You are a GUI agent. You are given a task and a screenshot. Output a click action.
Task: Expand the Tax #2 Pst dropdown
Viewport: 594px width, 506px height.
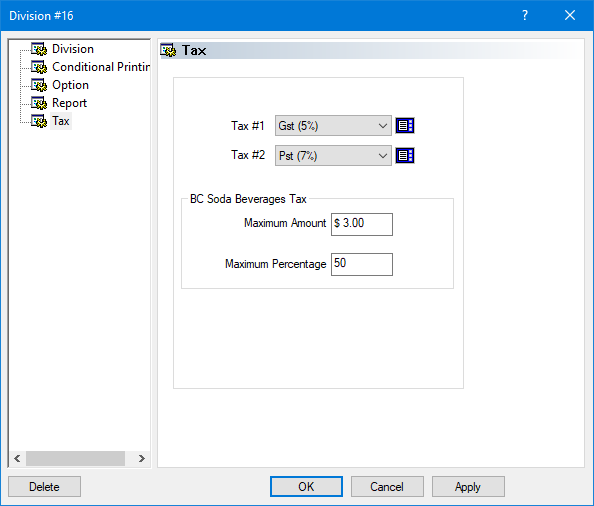pos(333,155)
